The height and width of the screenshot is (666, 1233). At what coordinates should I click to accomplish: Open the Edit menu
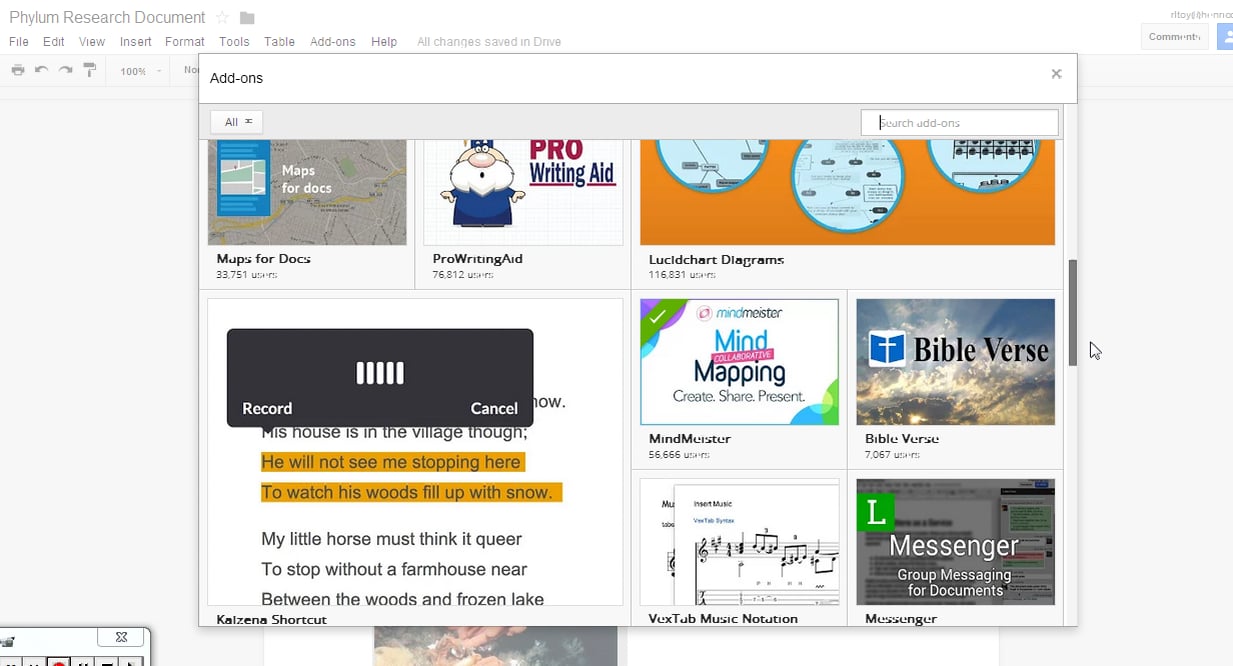click(x=54, y=42)
